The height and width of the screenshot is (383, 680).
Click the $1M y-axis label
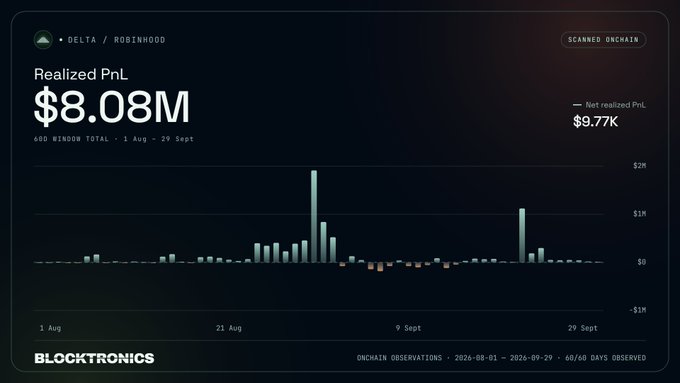coord(639,213)
